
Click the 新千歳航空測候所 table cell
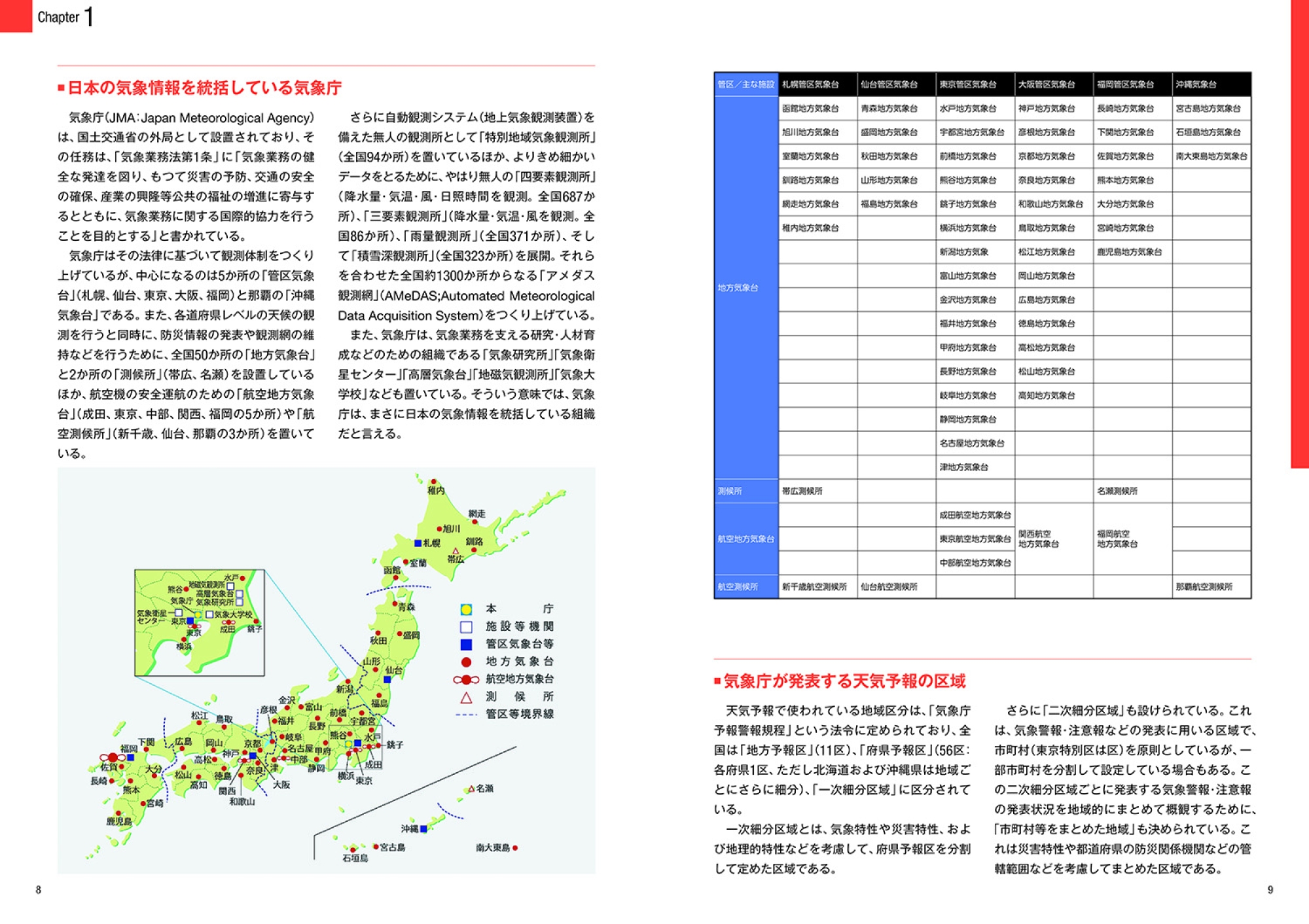point(818,587)
